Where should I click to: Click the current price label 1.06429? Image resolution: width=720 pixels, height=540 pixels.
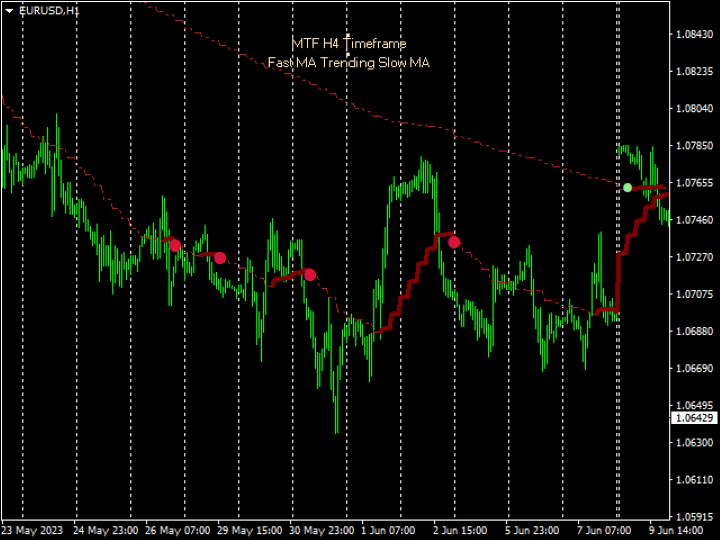(x=695, y=418)
